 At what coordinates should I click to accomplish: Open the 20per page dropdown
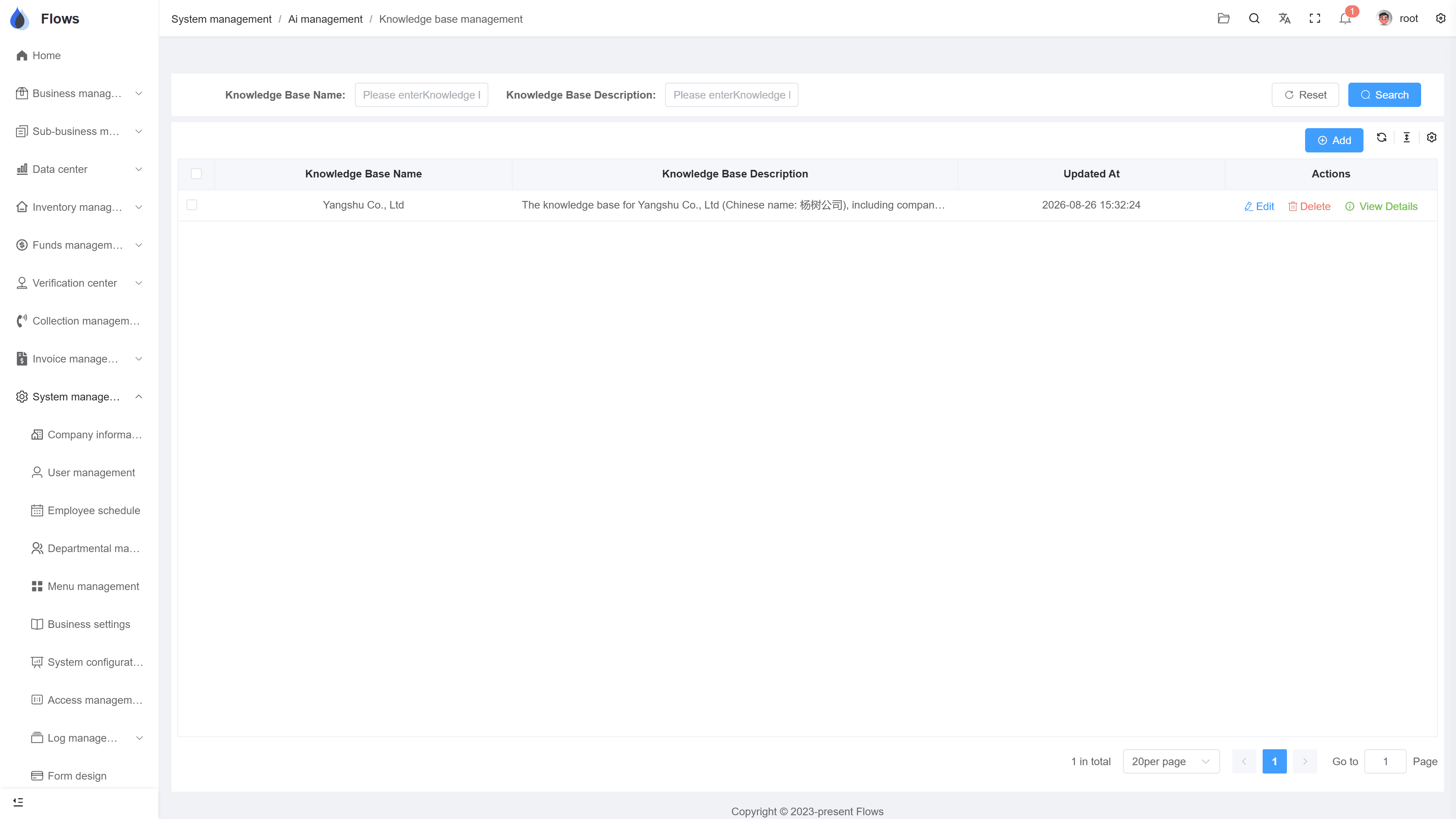point(1171,761)
